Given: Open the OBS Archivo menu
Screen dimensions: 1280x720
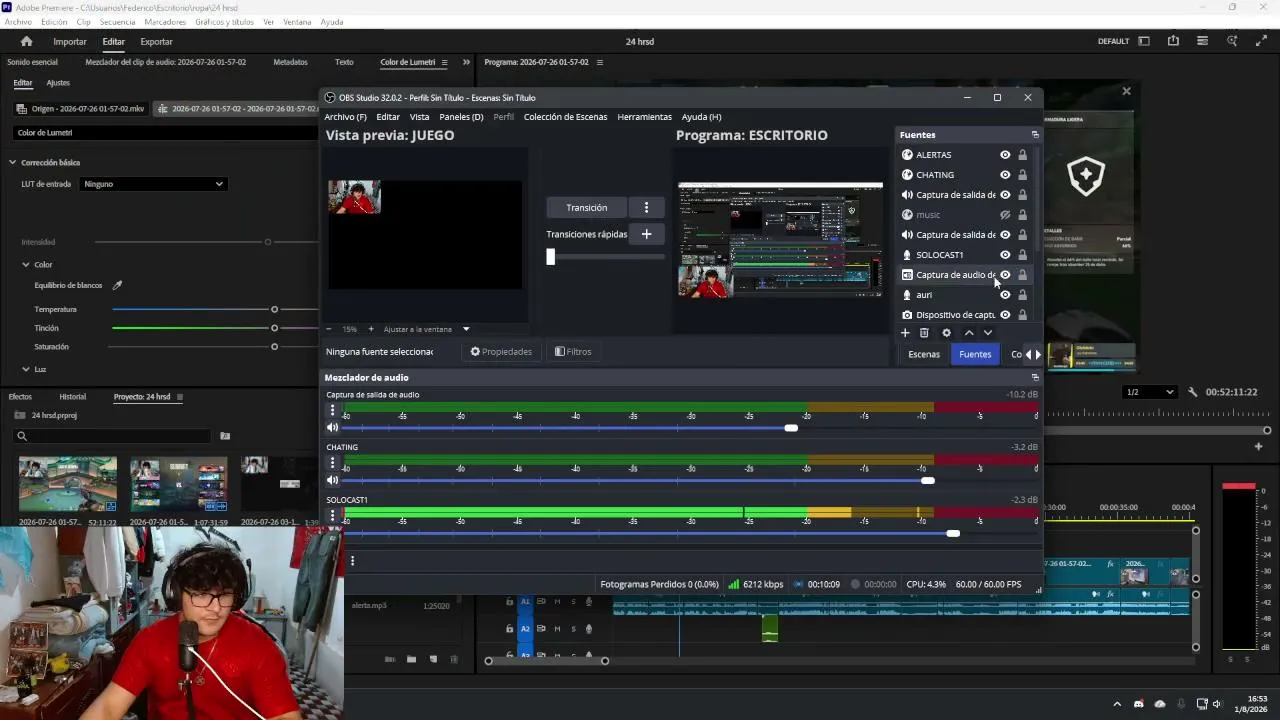Looking at the screenshot, I should pyautogui.click(x=345, y=117).
